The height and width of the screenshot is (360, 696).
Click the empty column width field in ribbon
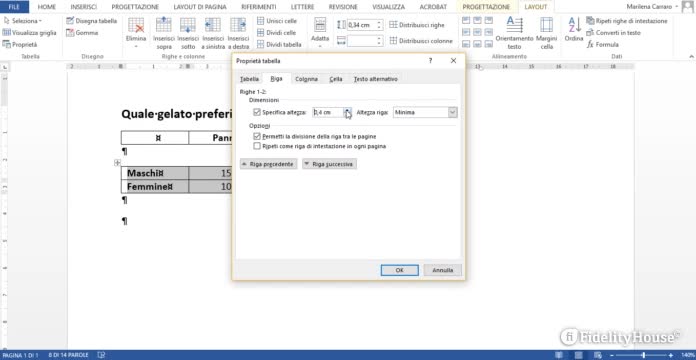point(361,41)
